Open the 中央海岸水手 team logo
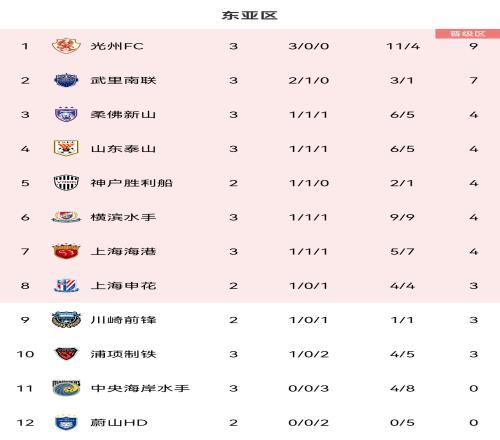Image resolution: width=500 pixels, height=440 pixels. [x=66, y=388]
